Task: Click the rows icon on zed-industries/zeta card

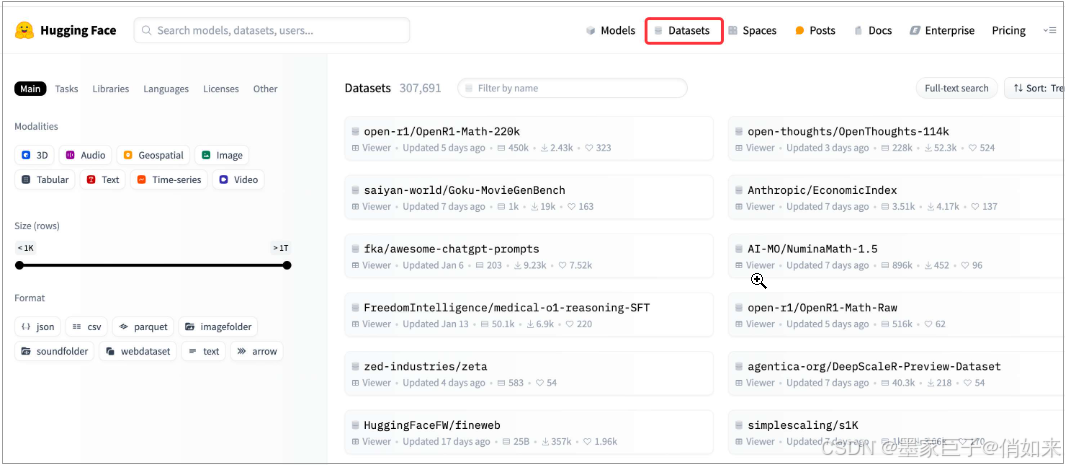Action: pyautogui.click(x=501, y=383)
